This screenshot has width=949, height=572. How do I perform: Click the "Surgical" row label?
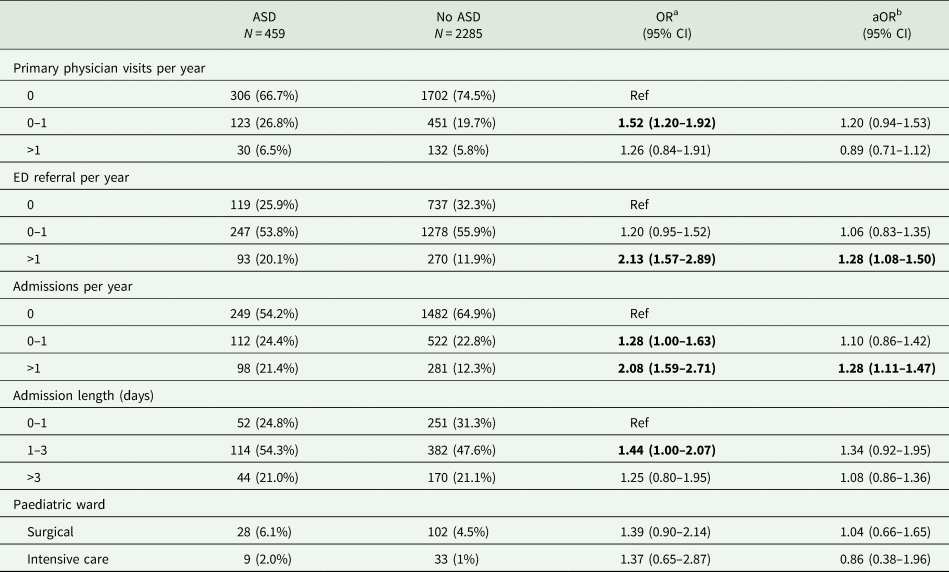pyautogui.click(x=52, y=534)
